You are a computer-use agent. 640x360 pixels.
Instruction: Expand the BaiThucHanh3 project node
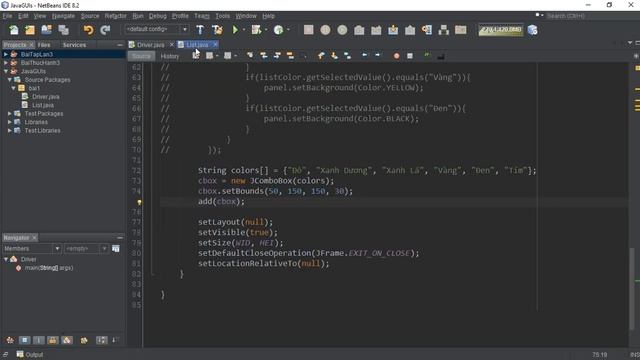click(x=6, y=63)
